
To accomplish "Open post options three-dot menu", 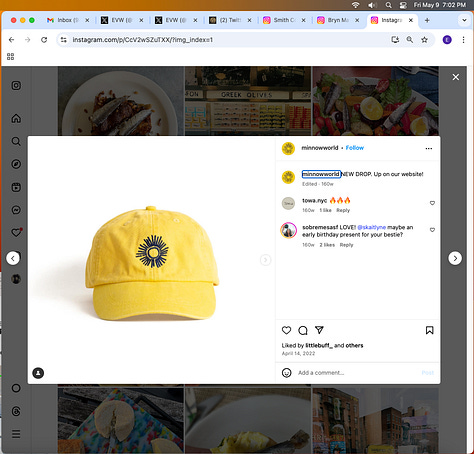I will tap(429, 148).
